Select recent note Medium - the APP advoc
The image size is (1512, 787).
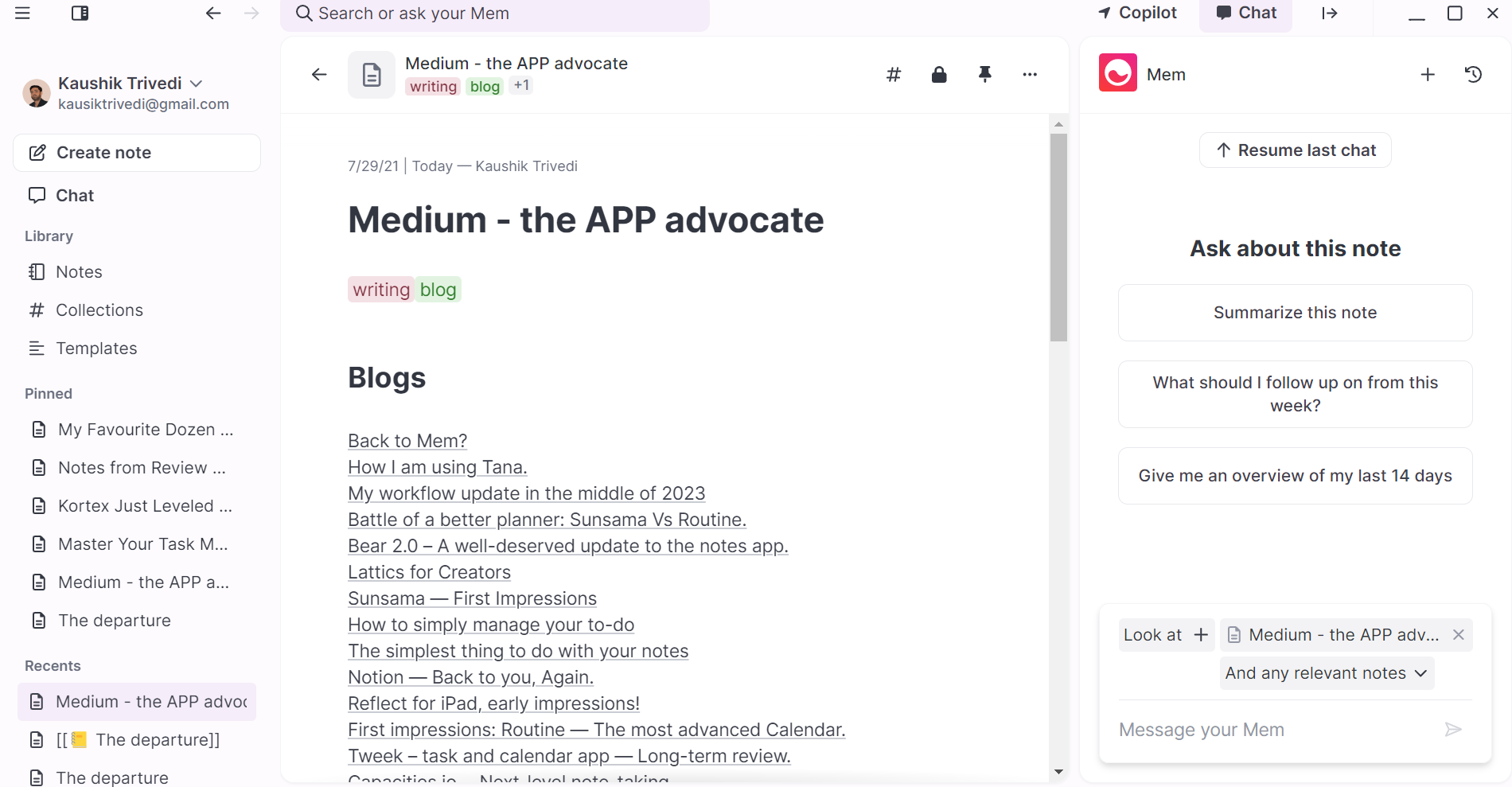pyautogui.click(x=137, y=702)
